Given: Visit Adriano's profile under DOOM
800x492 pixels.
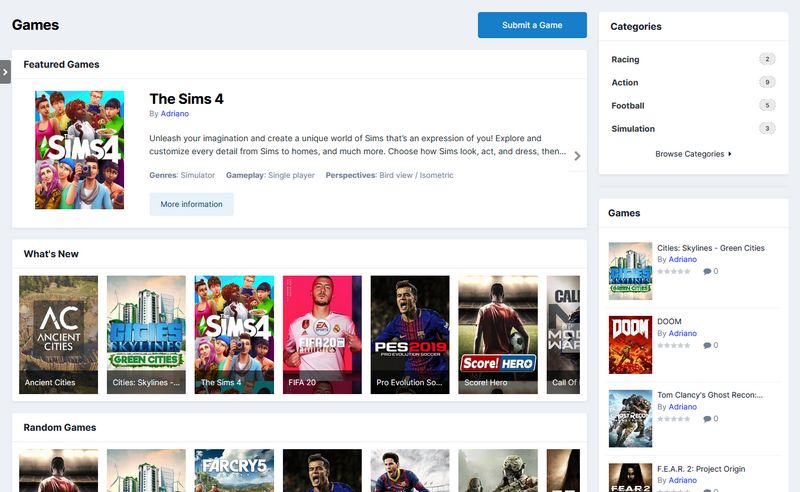Looking at the screenshot, I should (x=683, y=333).
